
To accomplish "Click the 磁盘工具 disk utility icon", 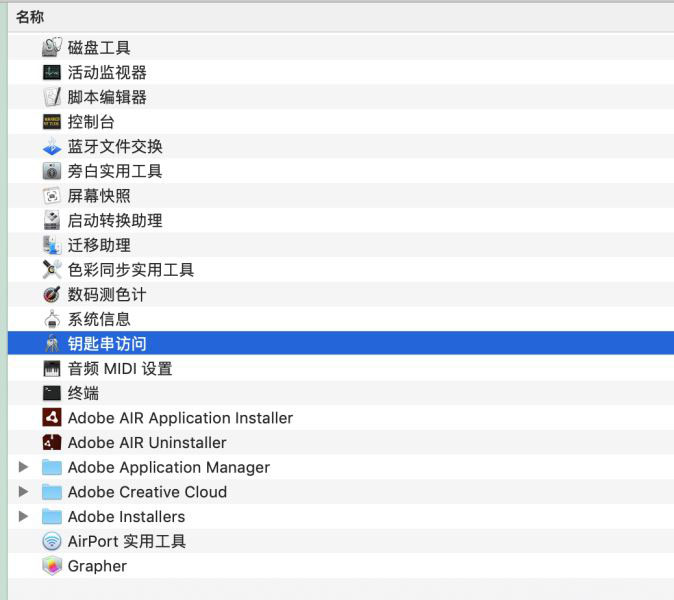I will [x=52, y=47].
